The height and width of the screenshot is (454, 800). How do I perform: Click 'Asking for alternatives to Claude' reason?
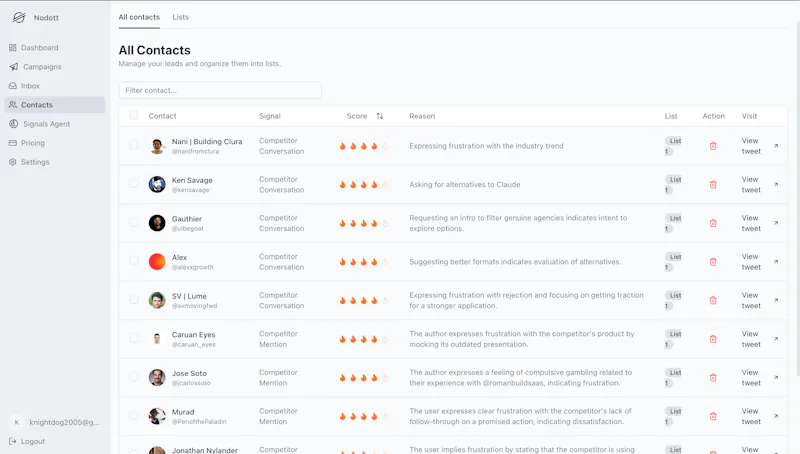465,185
